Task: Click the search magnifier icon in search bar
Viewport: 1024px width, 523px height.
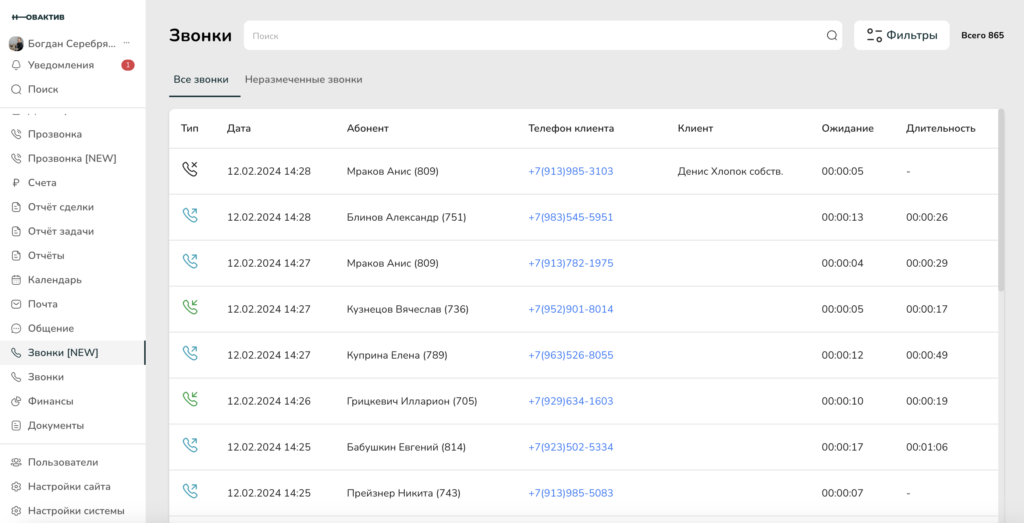Action: click(831, 36)
